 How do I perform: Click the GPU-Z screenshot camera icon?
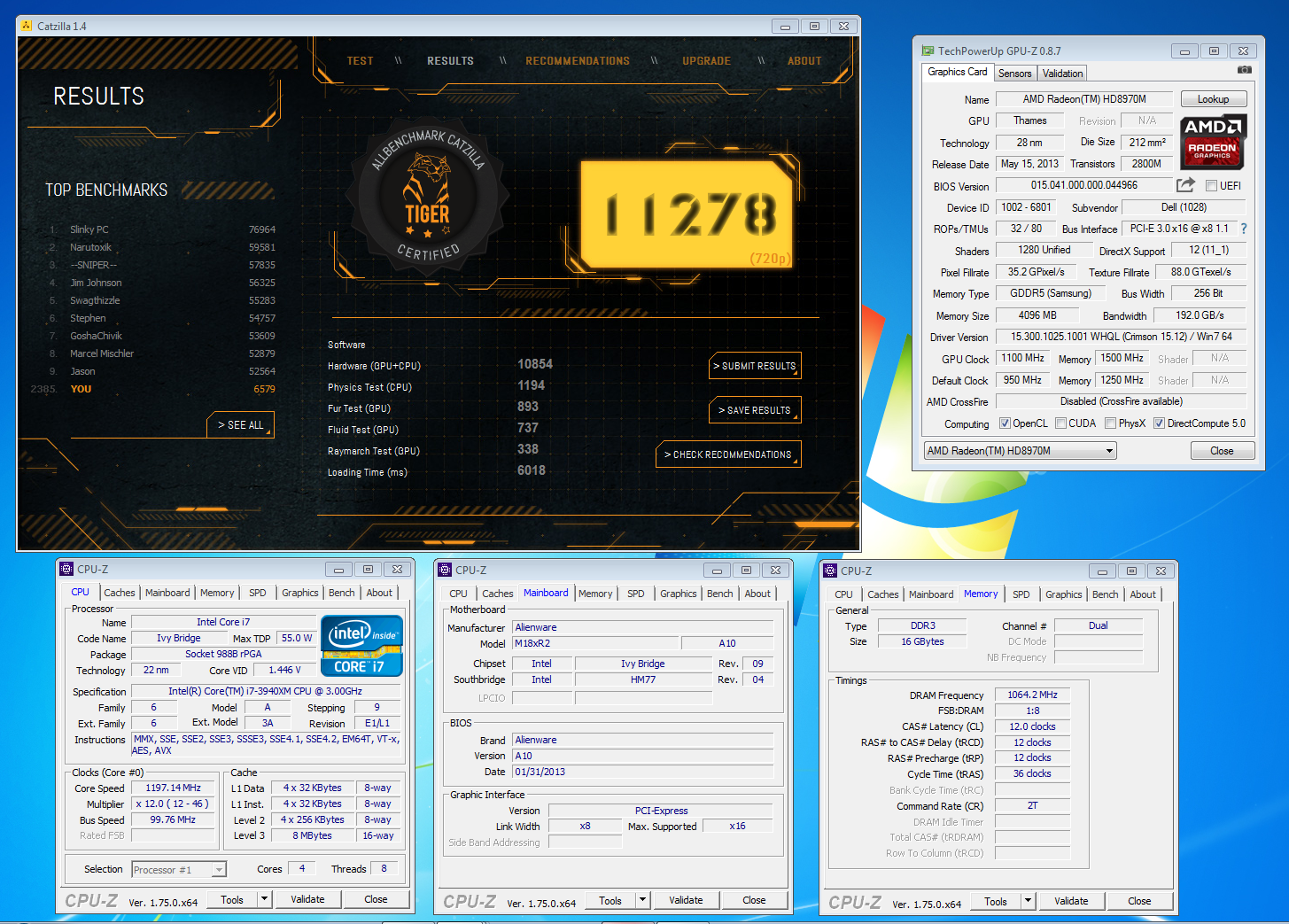coord(1244,70)
